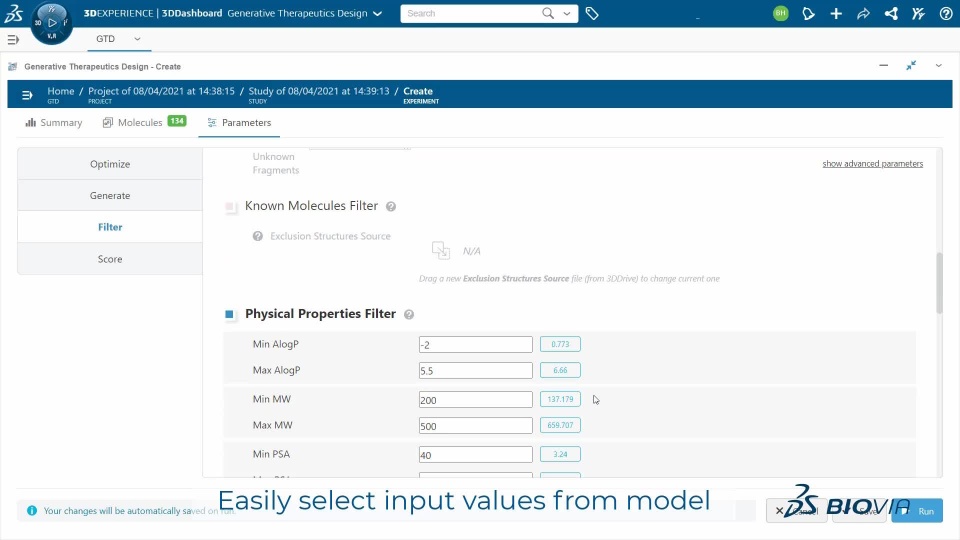Image resolution: width=960 pixels, height=540 pixels.
Task: Open notifications icon in top bar
Action: (809, 14)
